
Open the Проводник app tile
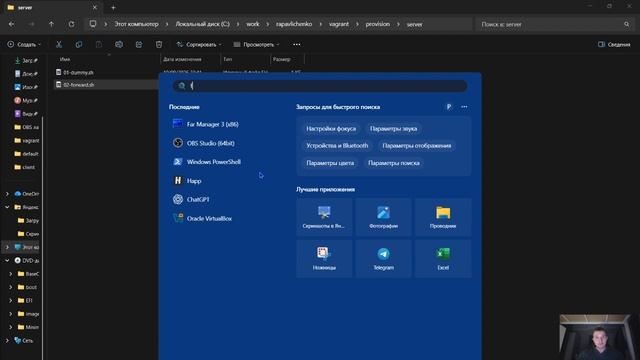point(443,217)
